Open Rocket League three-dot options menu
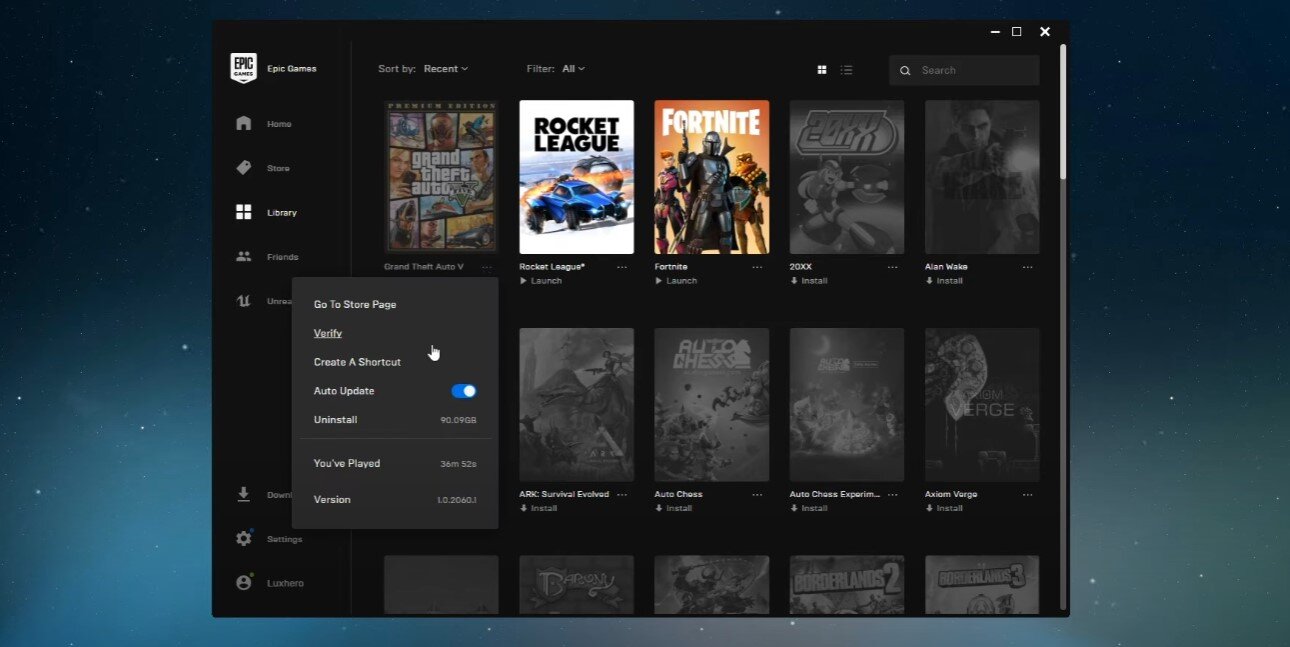 pyautogui.click(x=622, y=267)
